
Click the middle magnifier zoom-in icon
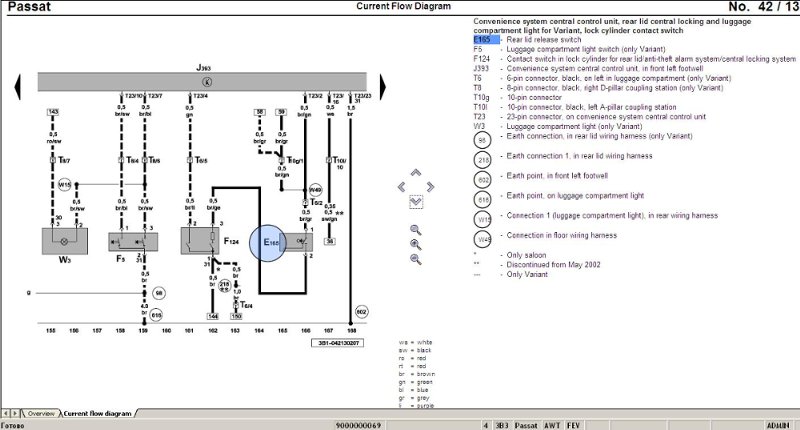tap(416, 245)
